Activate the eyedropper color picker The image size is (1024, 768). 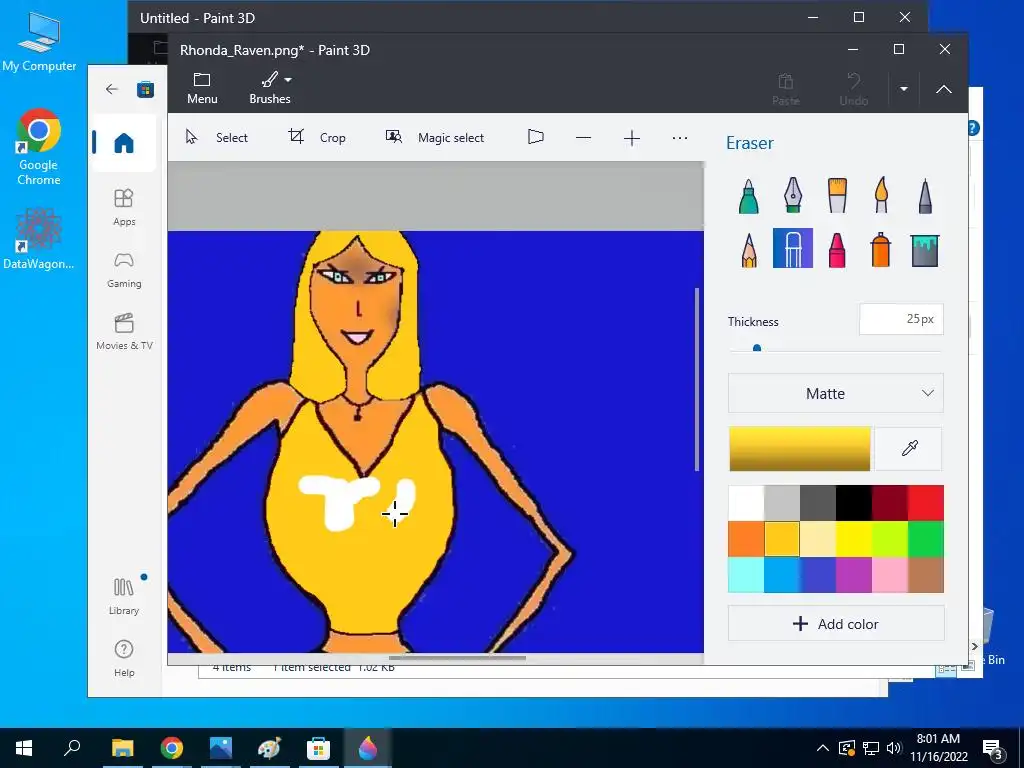click(x=909, y=449)
